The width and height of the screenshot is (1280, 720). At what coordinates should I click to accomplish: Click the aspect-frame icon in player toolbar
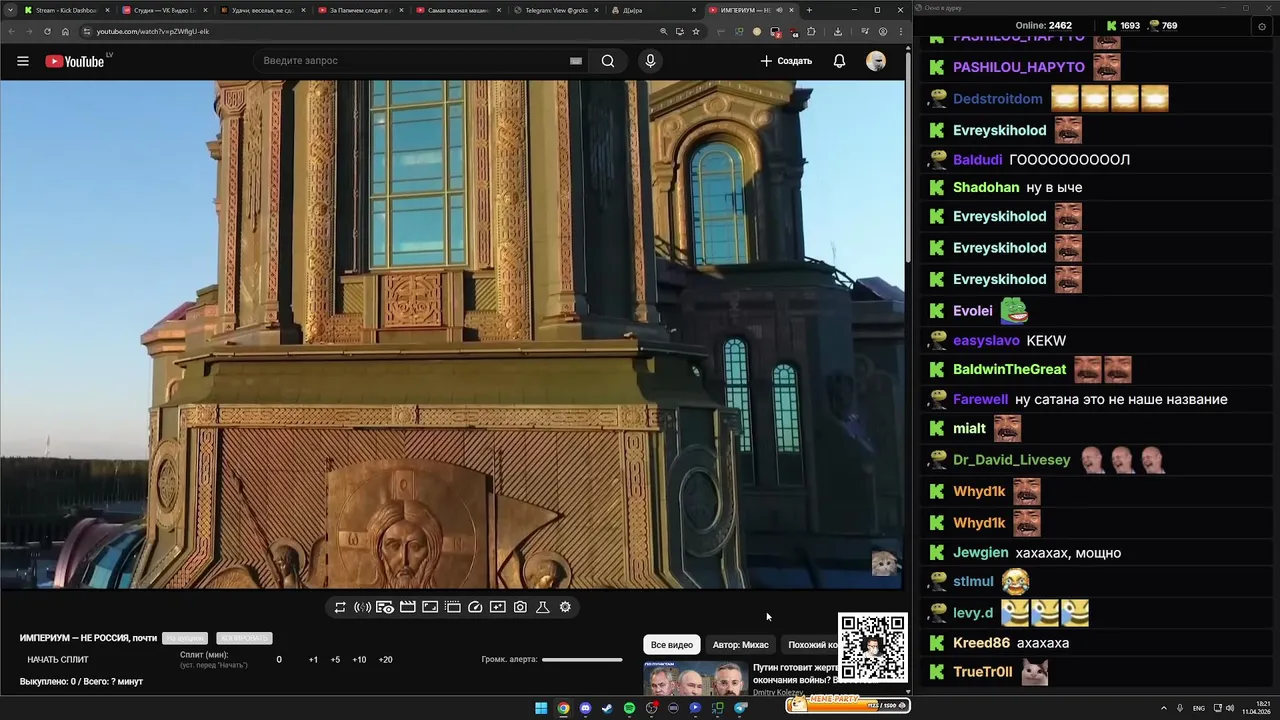[x=430, y=607]
